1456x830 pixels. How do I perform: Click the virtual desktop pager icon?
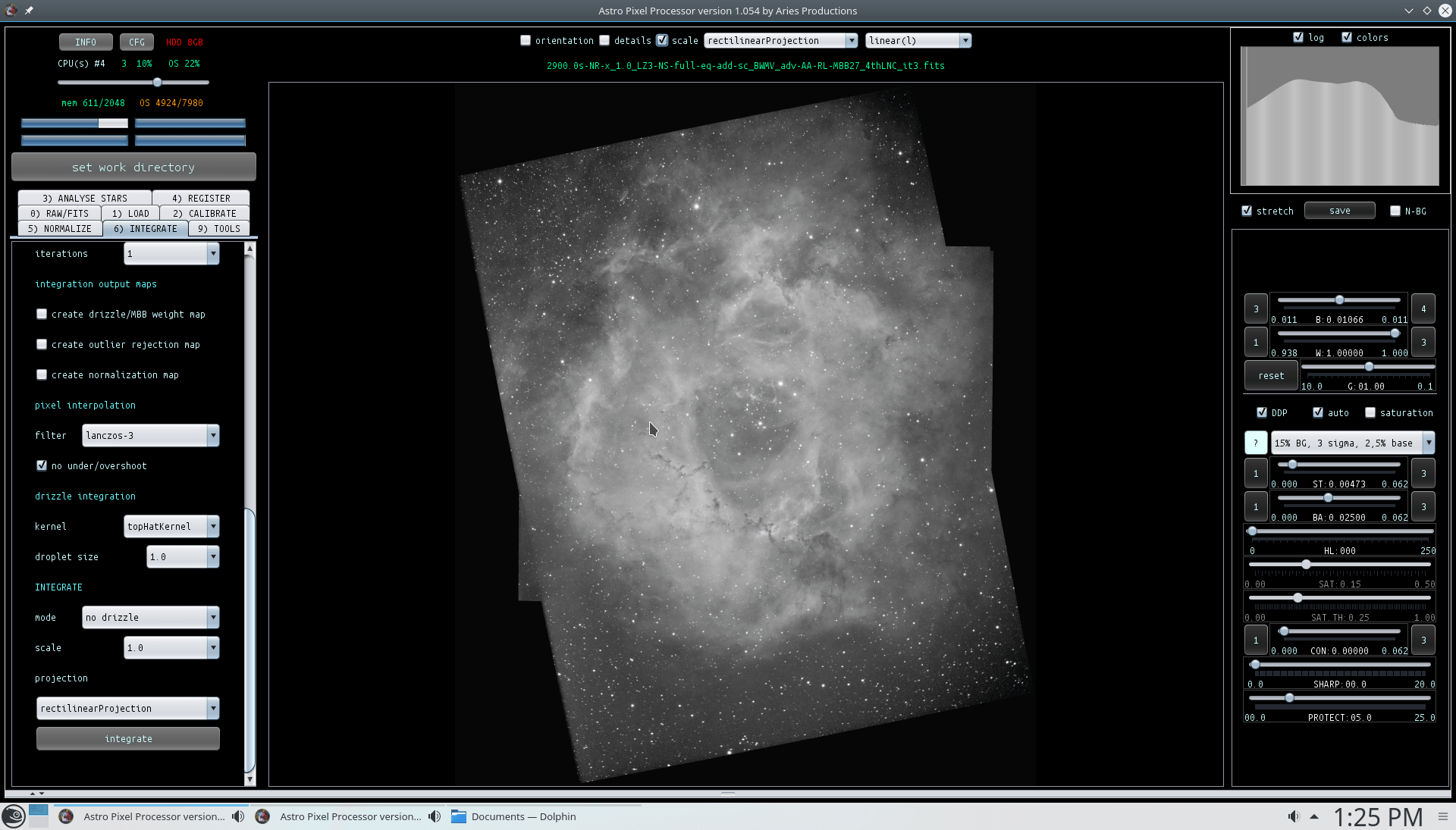tap(39, 816)
